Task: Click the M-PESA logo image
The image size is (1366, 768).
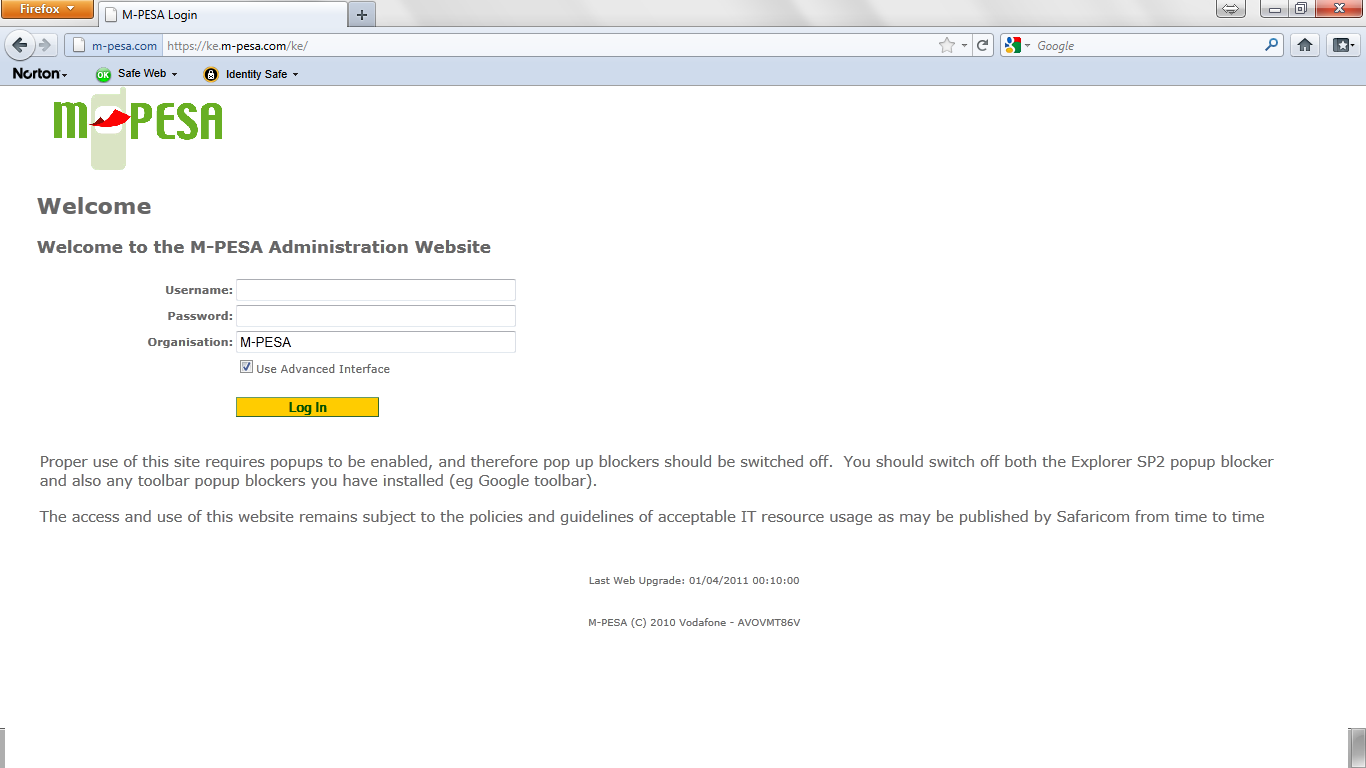Action: [138, 127]
